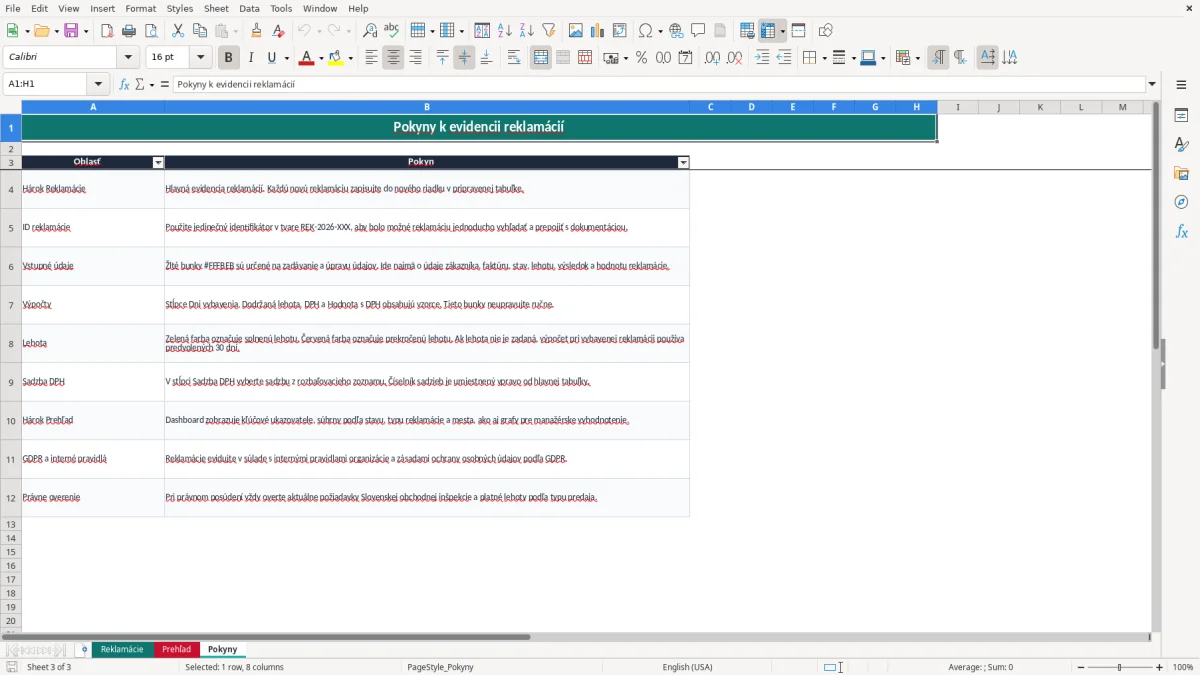Open the sidebar Gallery icon

click(x=1181, y=173)
